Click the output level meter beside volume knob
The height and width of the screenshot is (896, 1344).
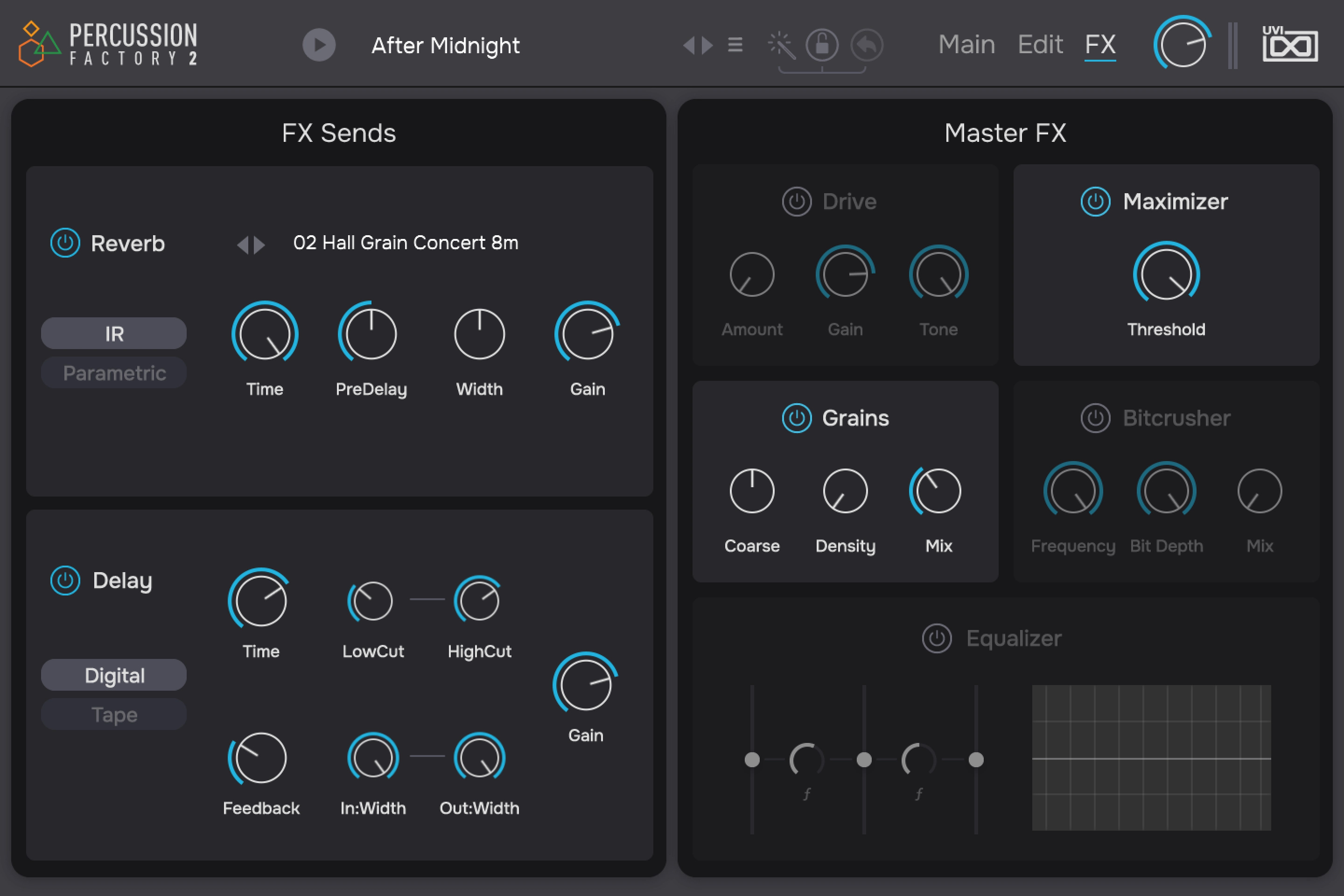(x=1233, y=45)
